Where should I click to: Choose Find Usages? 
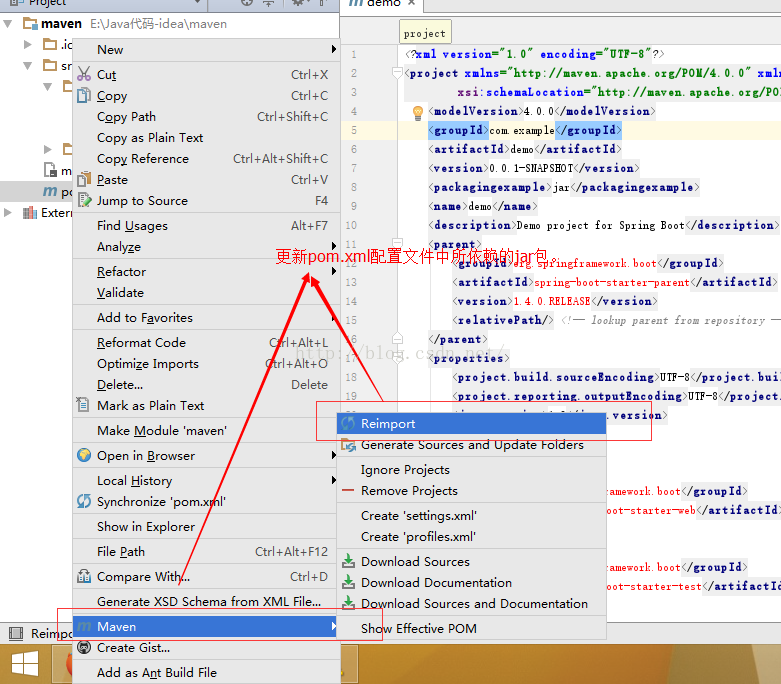tap(206, 226)
